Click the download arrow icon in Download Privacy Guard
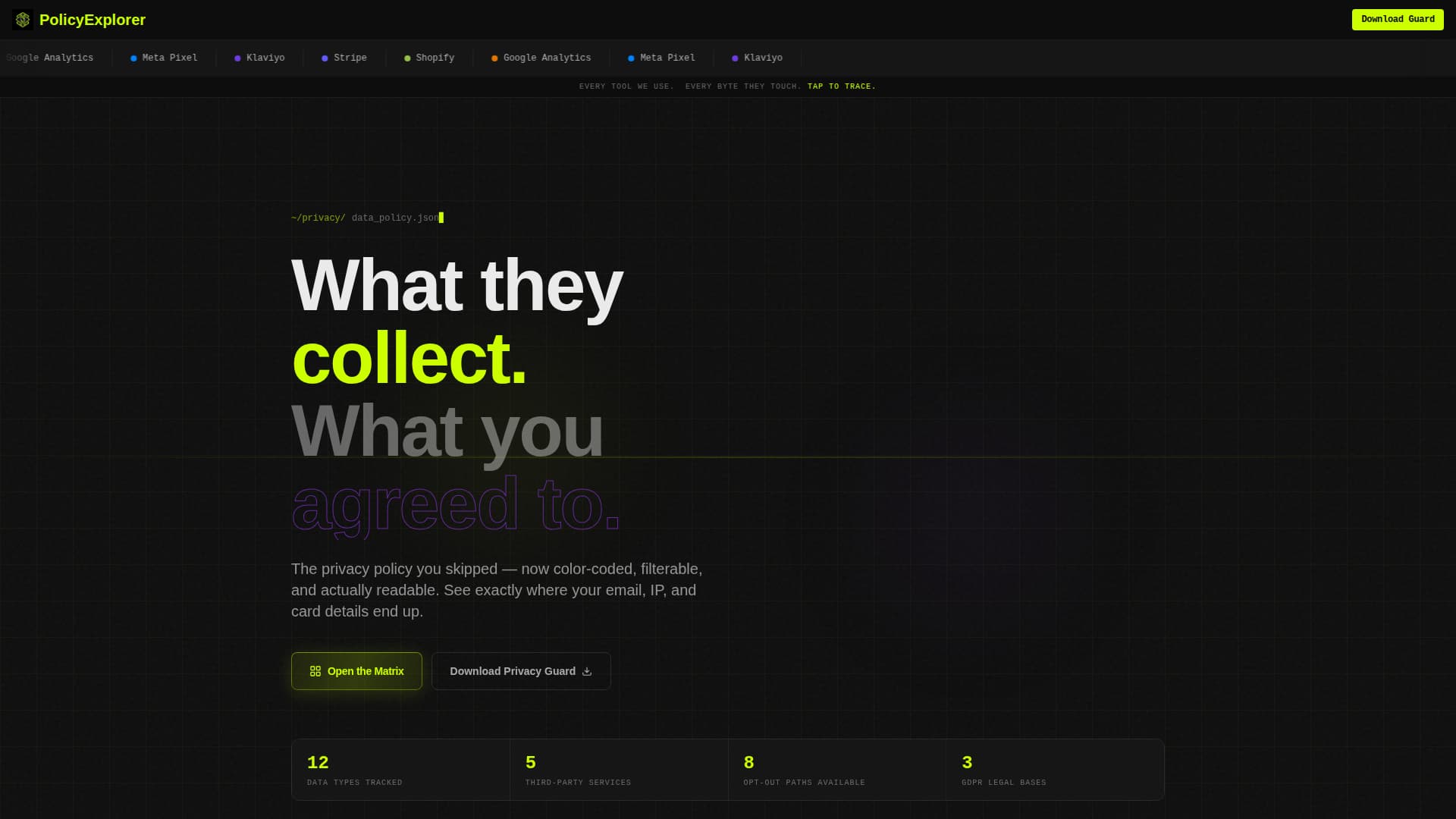The width and height of the screenshot is (1456, 819). tap(587, 670)
